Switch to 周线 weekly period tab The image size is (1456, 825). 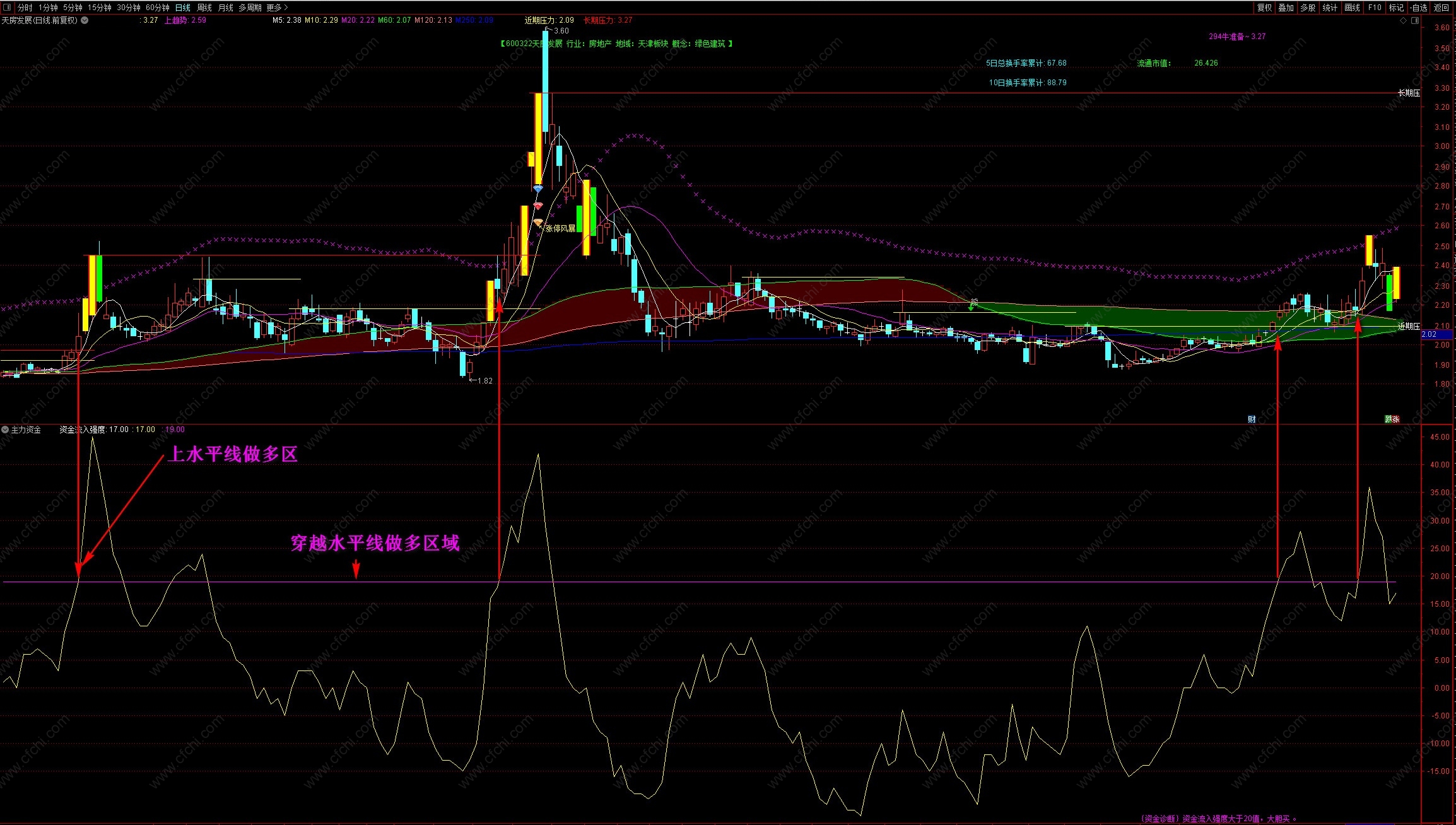[x=204, y=8]
